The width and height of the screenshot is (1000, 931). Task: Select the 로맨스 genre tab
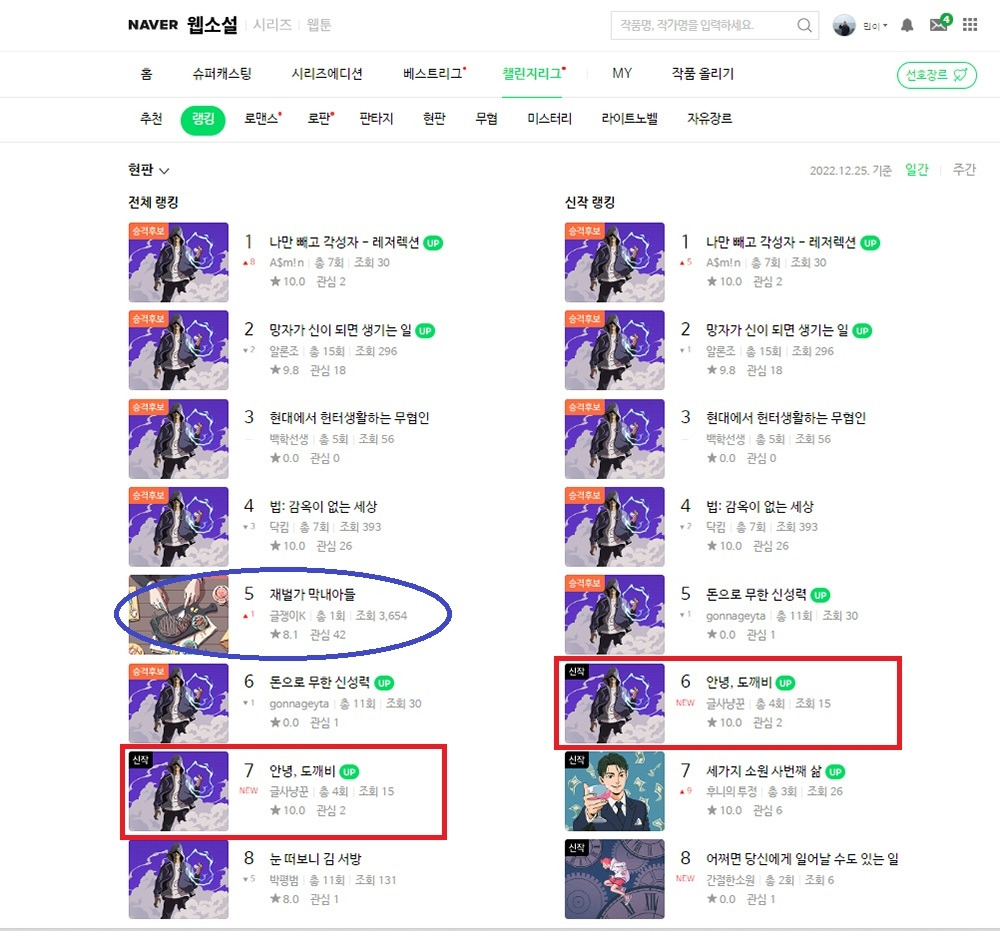click(263, 119)
